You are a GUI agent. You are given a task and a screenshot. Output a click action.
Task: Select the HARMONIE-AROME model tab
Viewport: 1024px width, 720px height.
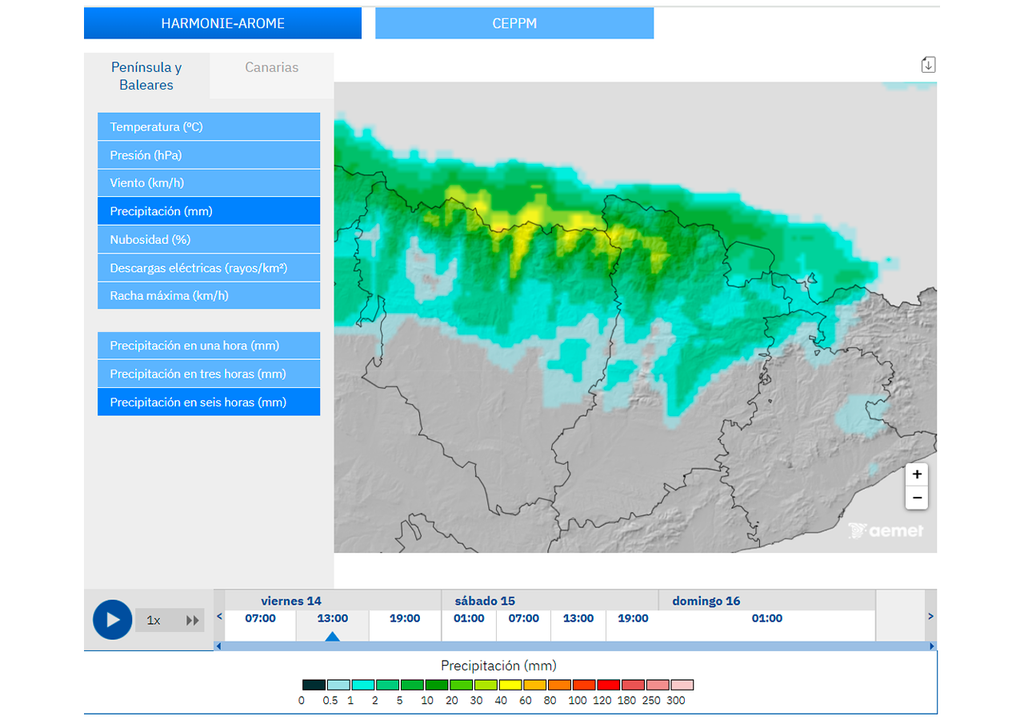222,23
